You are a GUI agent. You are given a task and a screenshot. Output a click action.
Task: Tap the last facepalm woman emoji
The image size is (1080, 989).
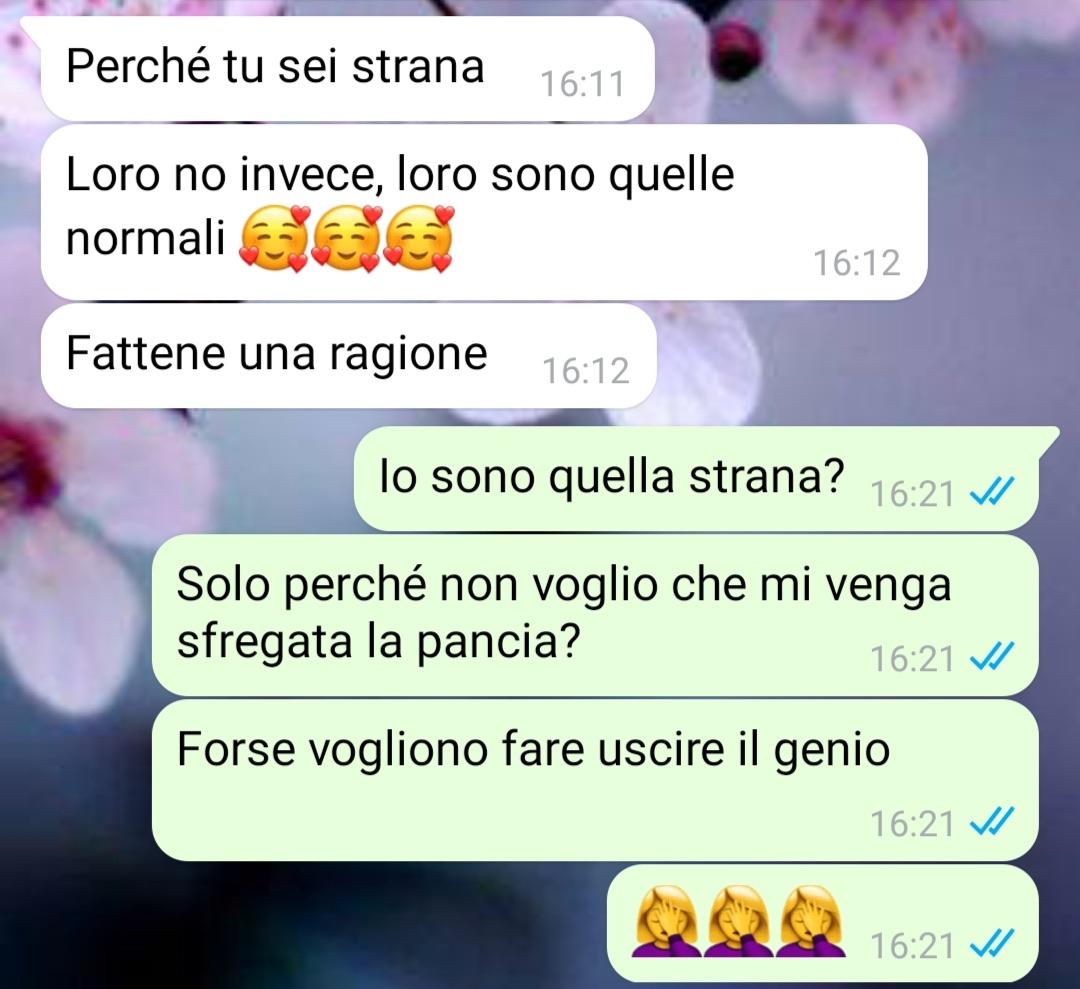pos(810,922)
